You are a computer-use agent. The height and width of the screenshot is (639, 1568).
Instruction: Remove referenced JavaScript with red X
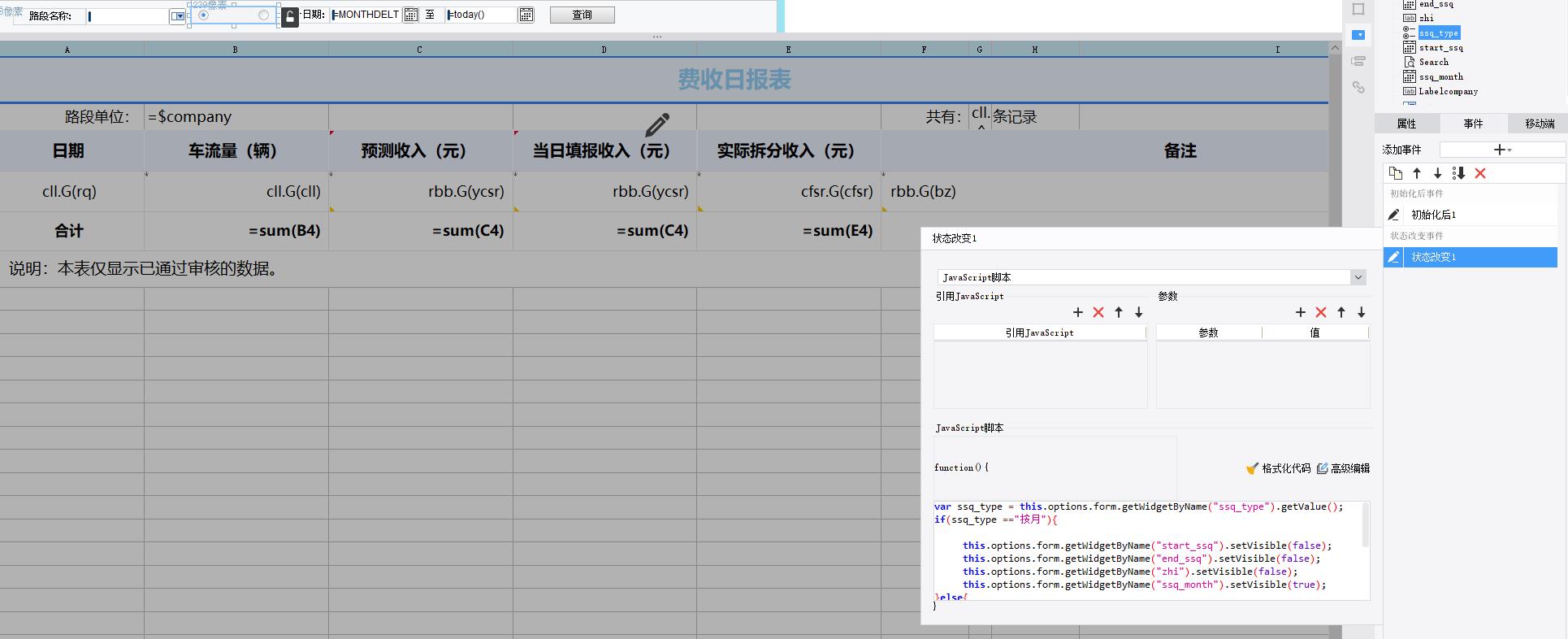pos(1098,312)
